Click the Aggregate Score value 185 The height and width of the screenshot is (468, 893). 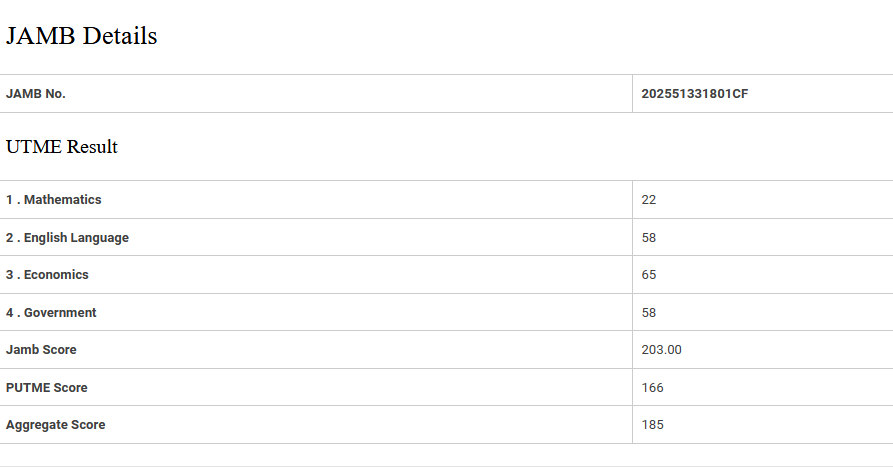coord(652,425)
